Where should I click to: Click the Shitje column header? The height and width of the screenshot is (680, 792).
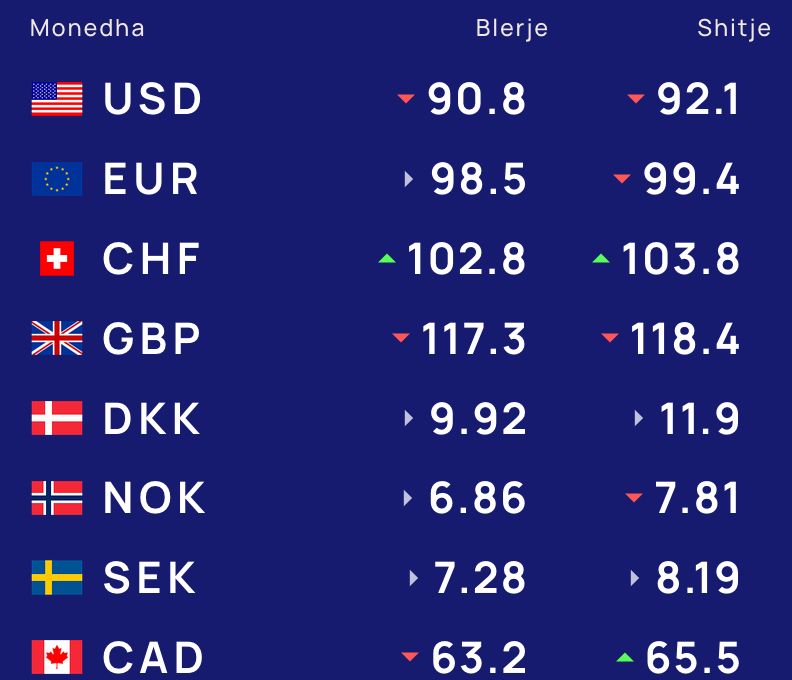pyautogui.click(x=734, y=28)
